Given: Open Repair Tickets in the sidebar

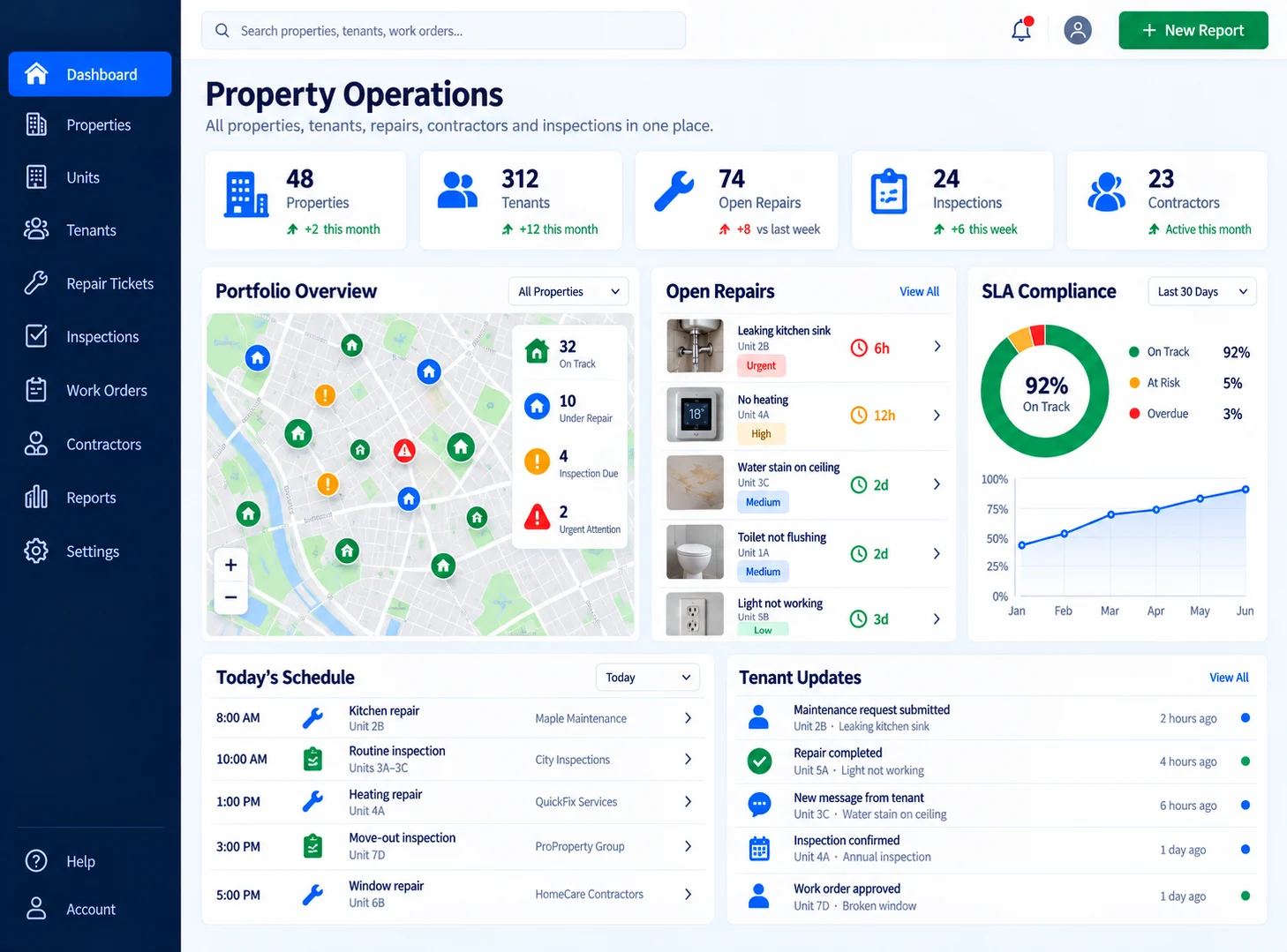Looking at the screenshot, I should coord(90,283).
